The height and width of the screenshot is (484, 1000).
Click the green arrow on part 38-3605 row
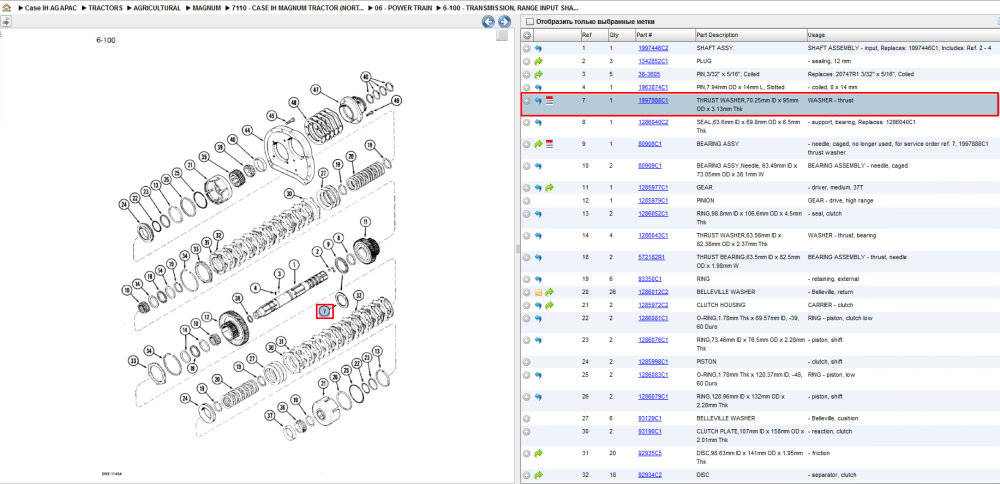(x=538, y=75)
